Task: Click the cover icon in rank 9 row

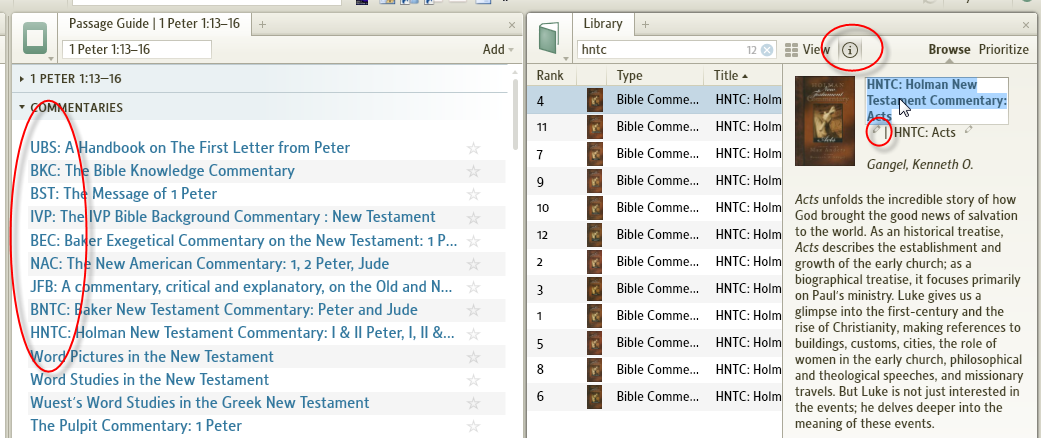Action: tap(594, 181)
